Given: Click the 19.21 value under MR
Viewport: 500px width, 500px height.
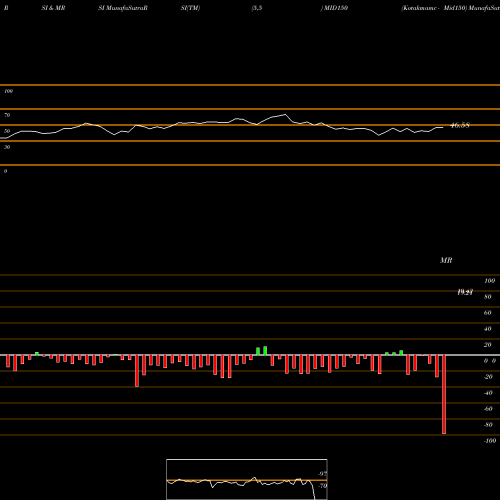Looking at the screenshot, I should coord(465,292).
